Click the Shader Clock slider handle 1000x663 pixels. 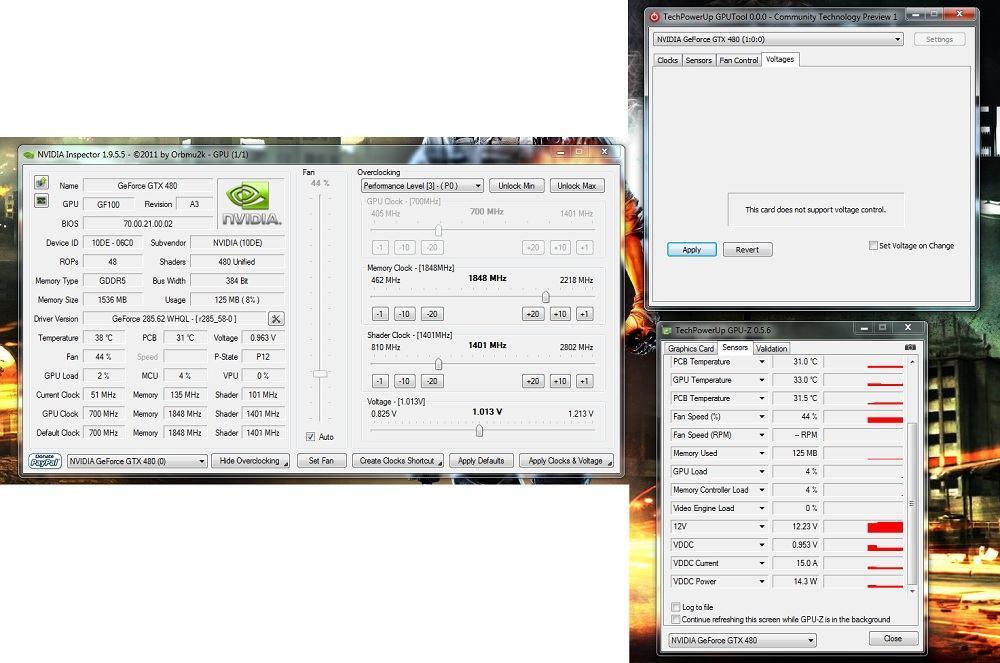pyautogui.click(x=438, y=364)
